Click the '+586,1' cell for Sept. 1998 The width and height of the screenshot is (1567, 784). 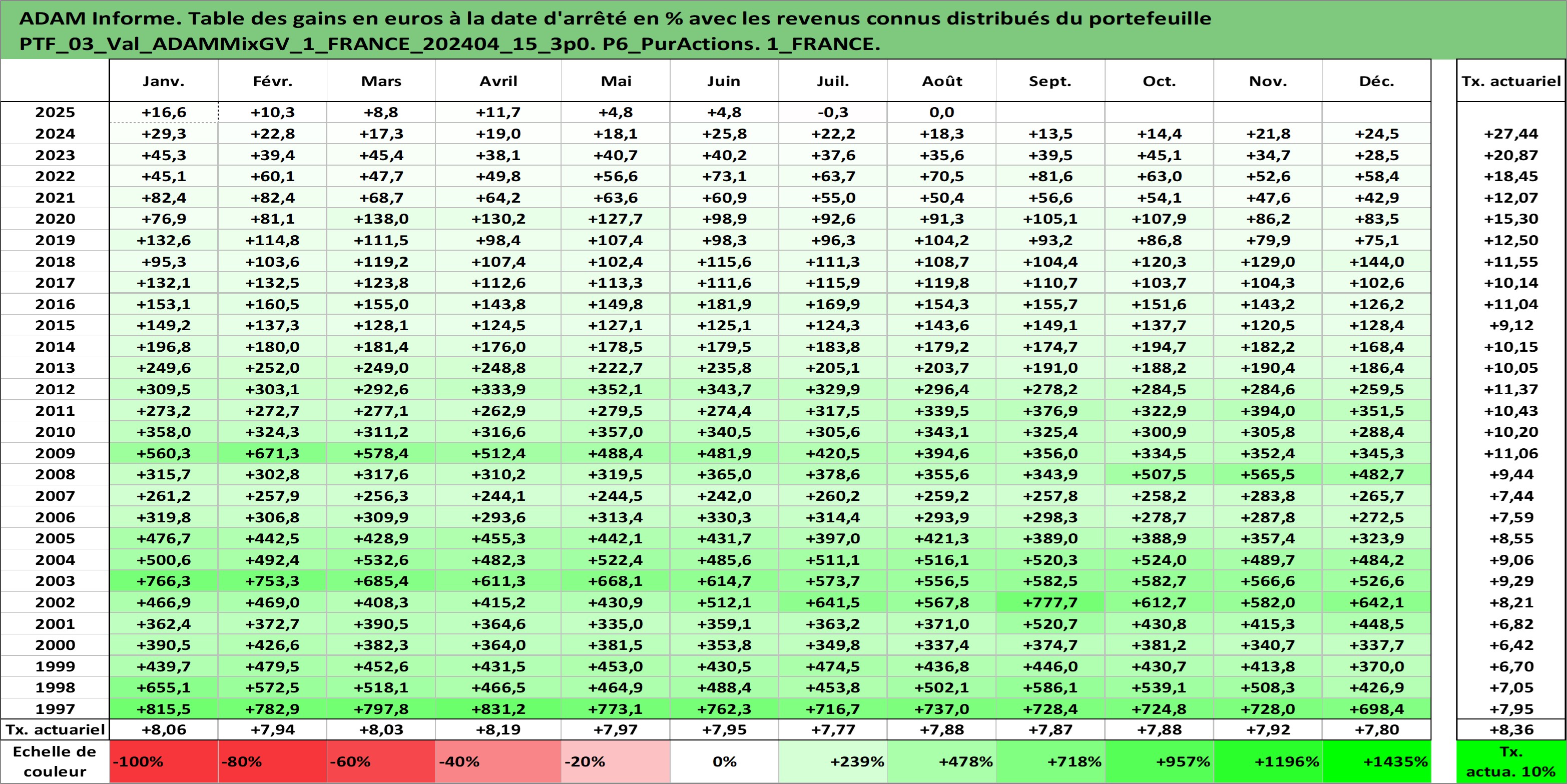coord(1051,687)
